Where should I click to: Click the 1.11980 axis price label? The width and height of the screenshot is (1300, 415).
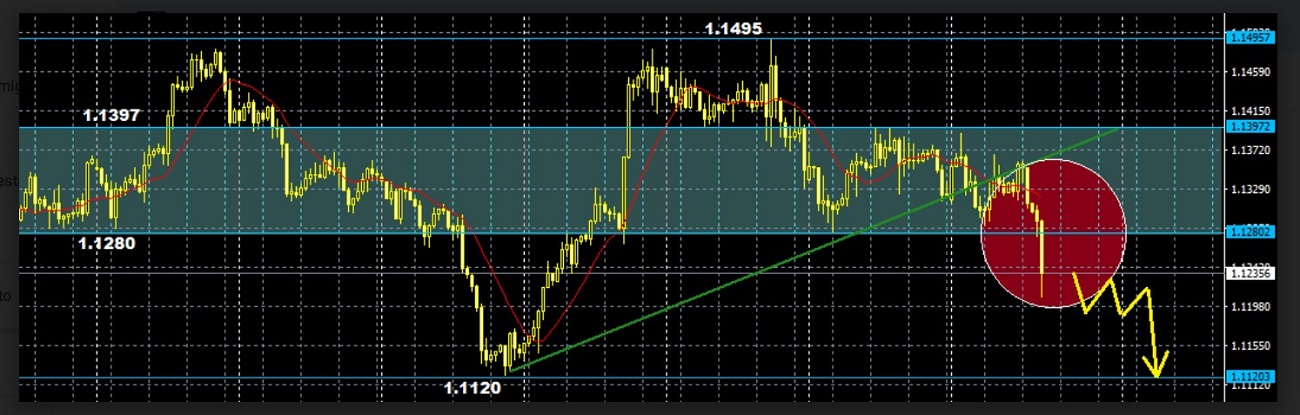click(1248, 307)
